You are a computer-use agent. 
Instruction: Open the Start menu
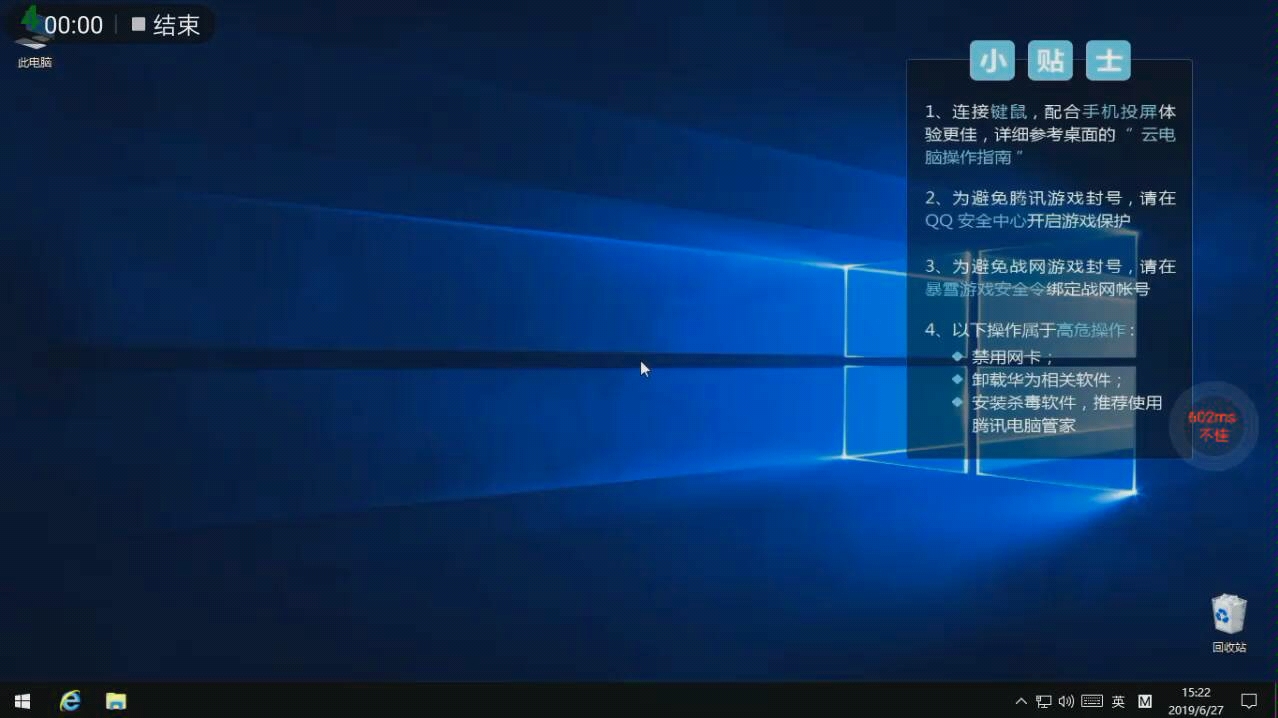pos(20,700)
